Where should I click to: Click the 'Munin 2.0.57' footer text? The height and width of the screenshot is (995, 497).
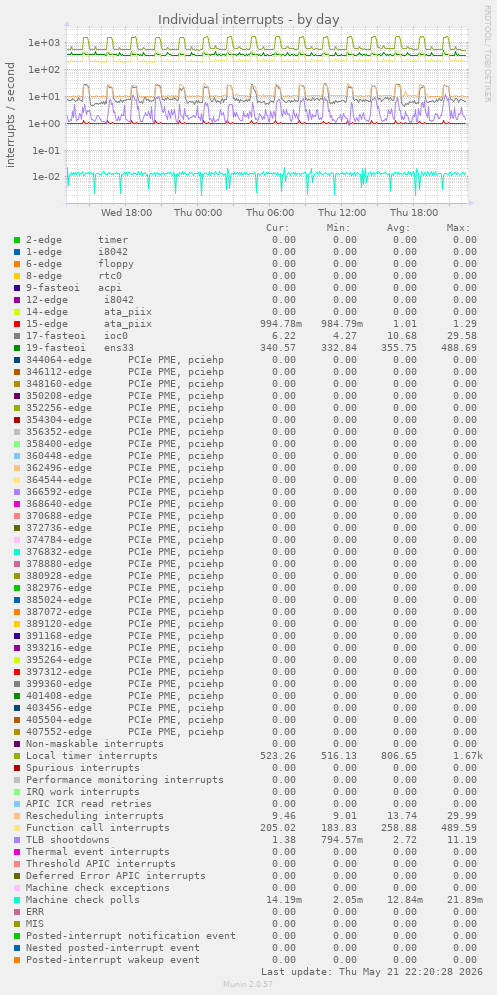point(249,984)
